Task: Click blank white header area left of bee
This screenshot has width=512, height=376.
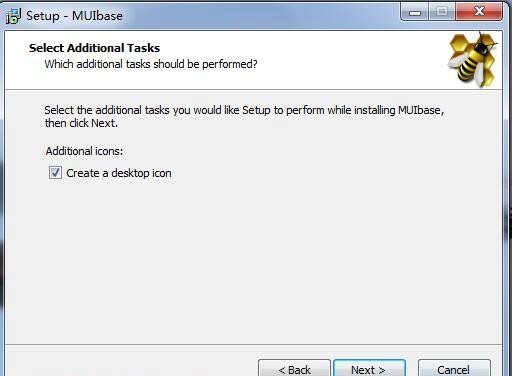Action: click(350, 60)
